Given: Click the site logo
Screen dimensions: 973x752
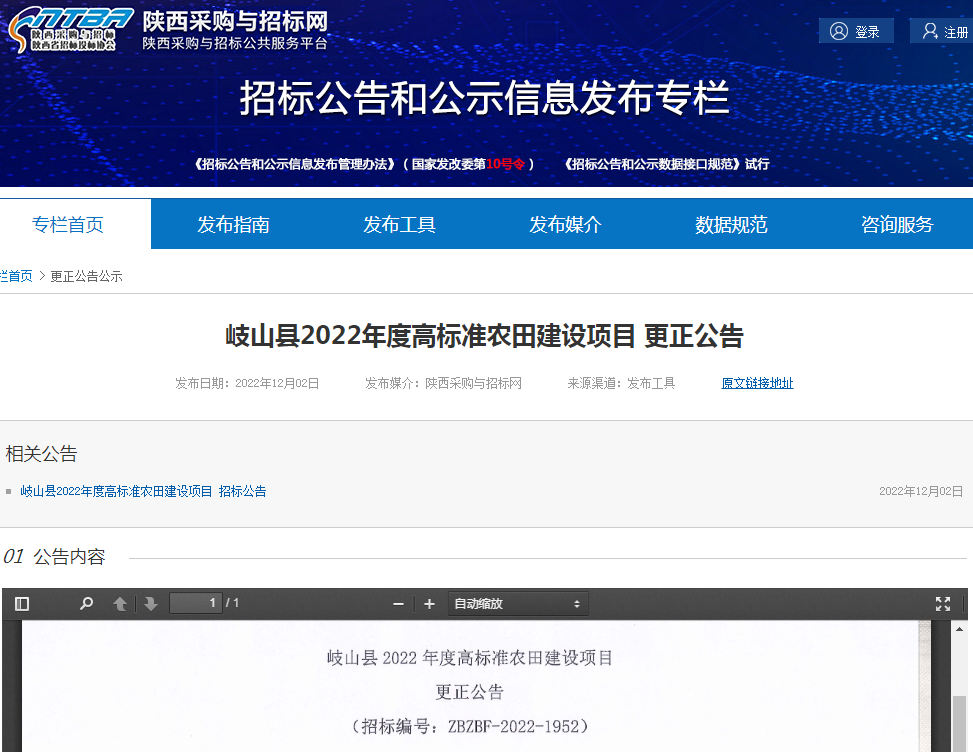Looking at the screenshot, I should 70,30.
